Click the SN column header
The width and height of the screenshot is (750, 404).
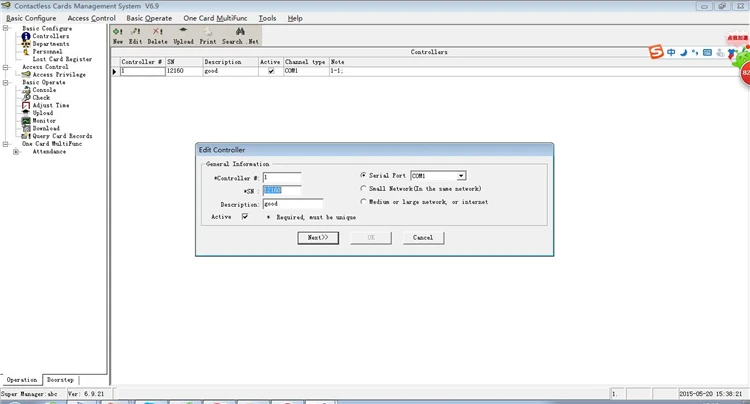[x=184, y=62]
